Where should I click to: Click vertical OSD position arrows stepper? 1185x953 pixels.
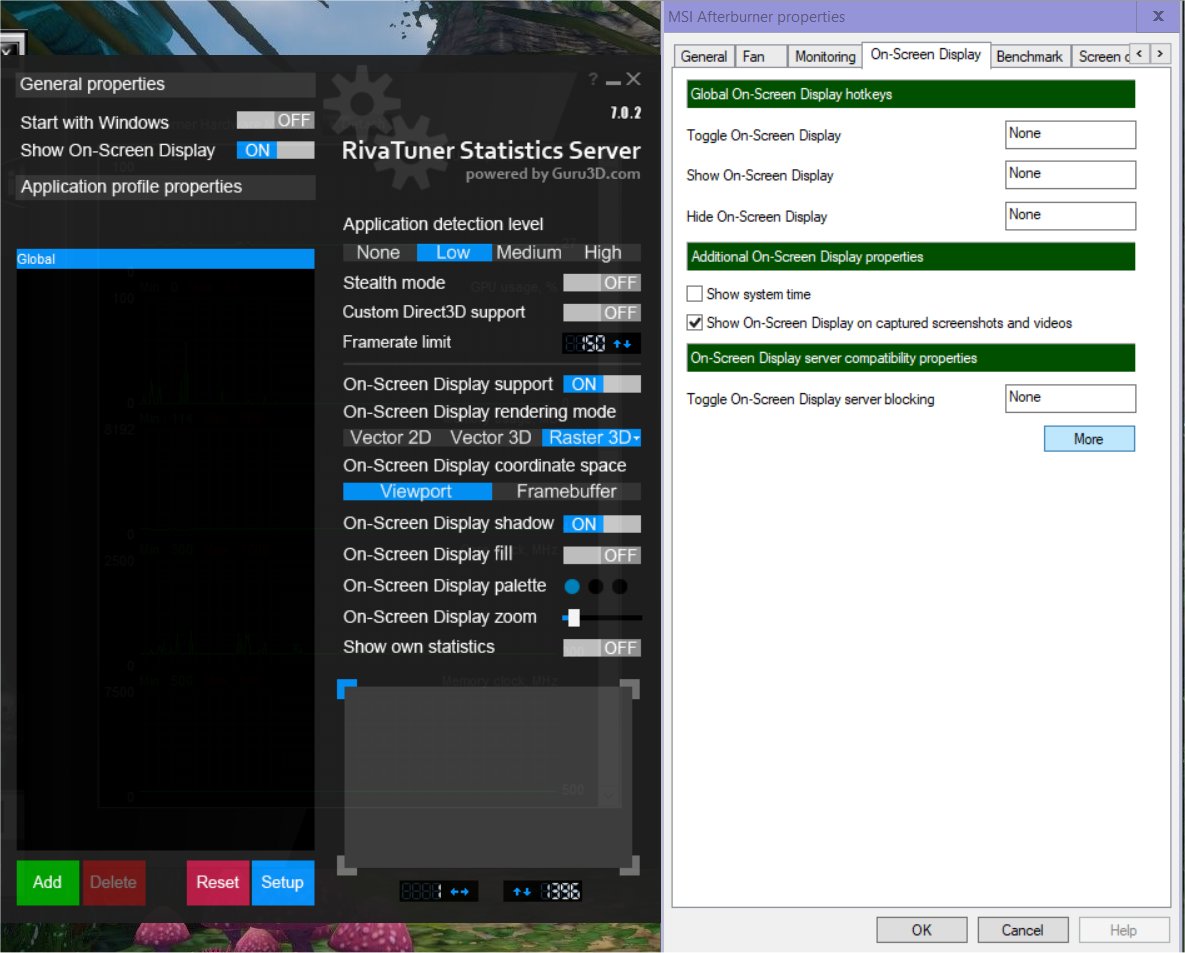521,892
